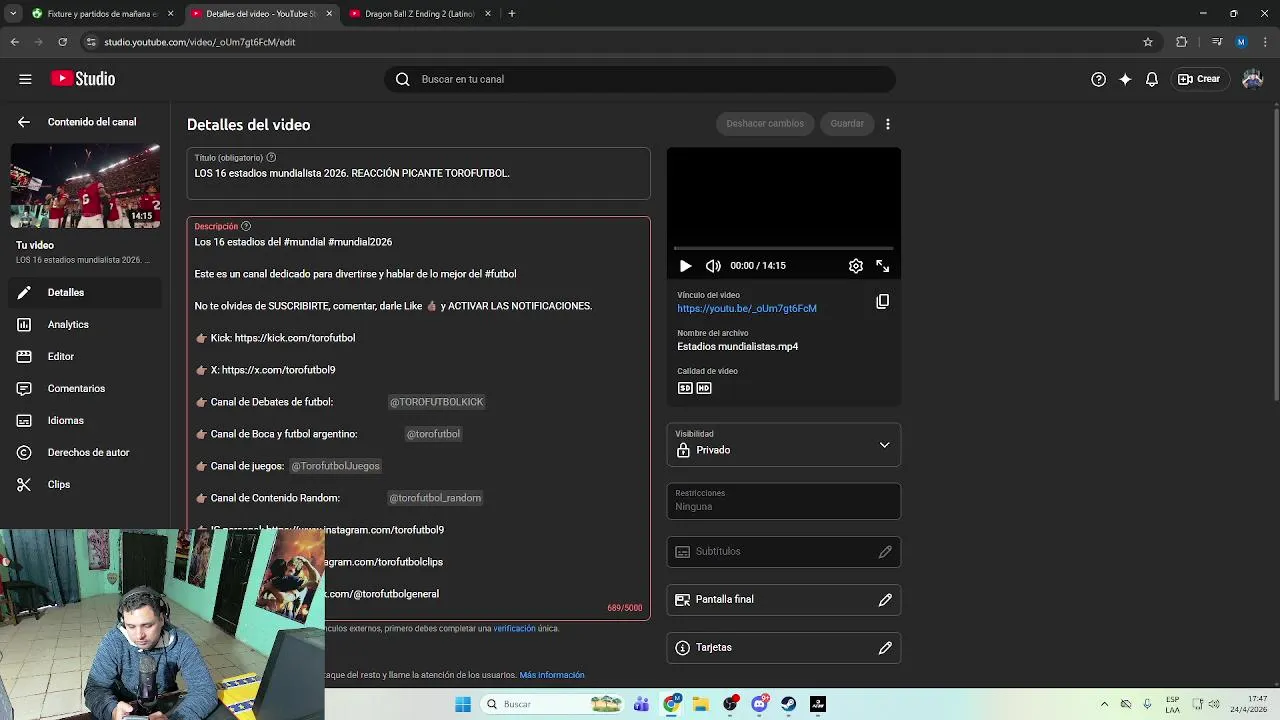
Task: Click the sidebar video thumbnail
Action: [x=85, y=186]
